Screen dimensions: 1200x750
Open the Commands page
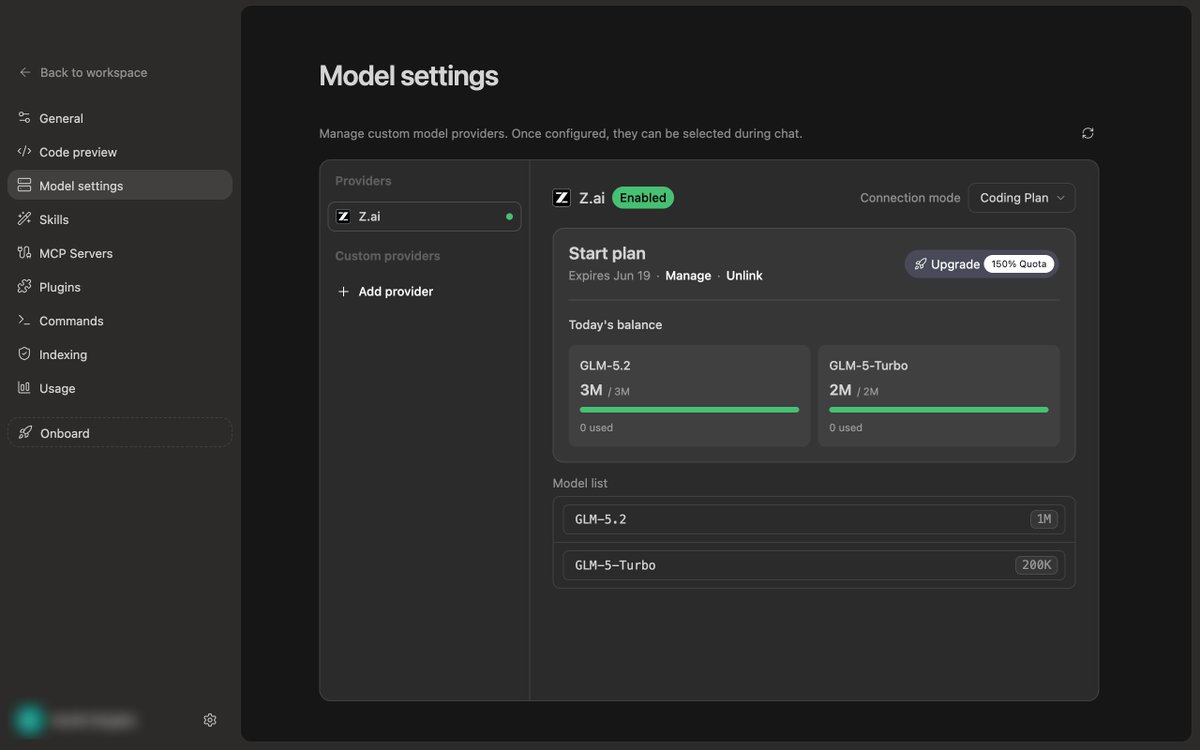120,321
